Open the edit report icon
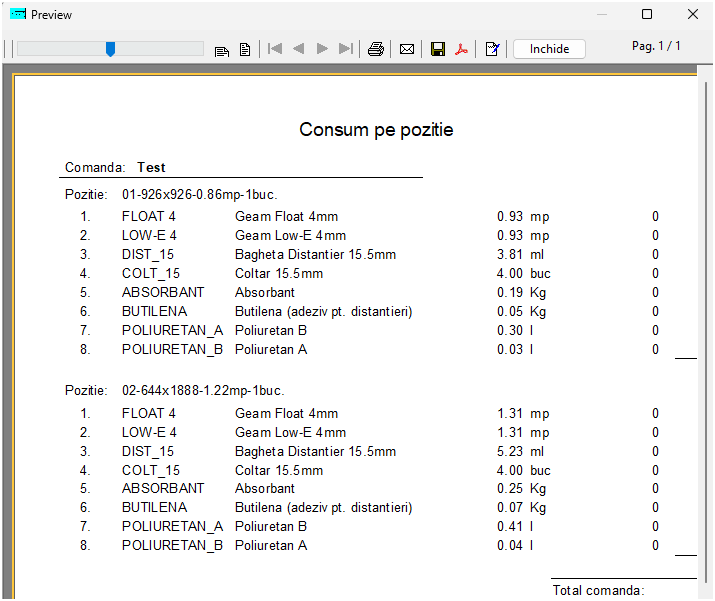715x601 pixels. [x=492, y=49]
